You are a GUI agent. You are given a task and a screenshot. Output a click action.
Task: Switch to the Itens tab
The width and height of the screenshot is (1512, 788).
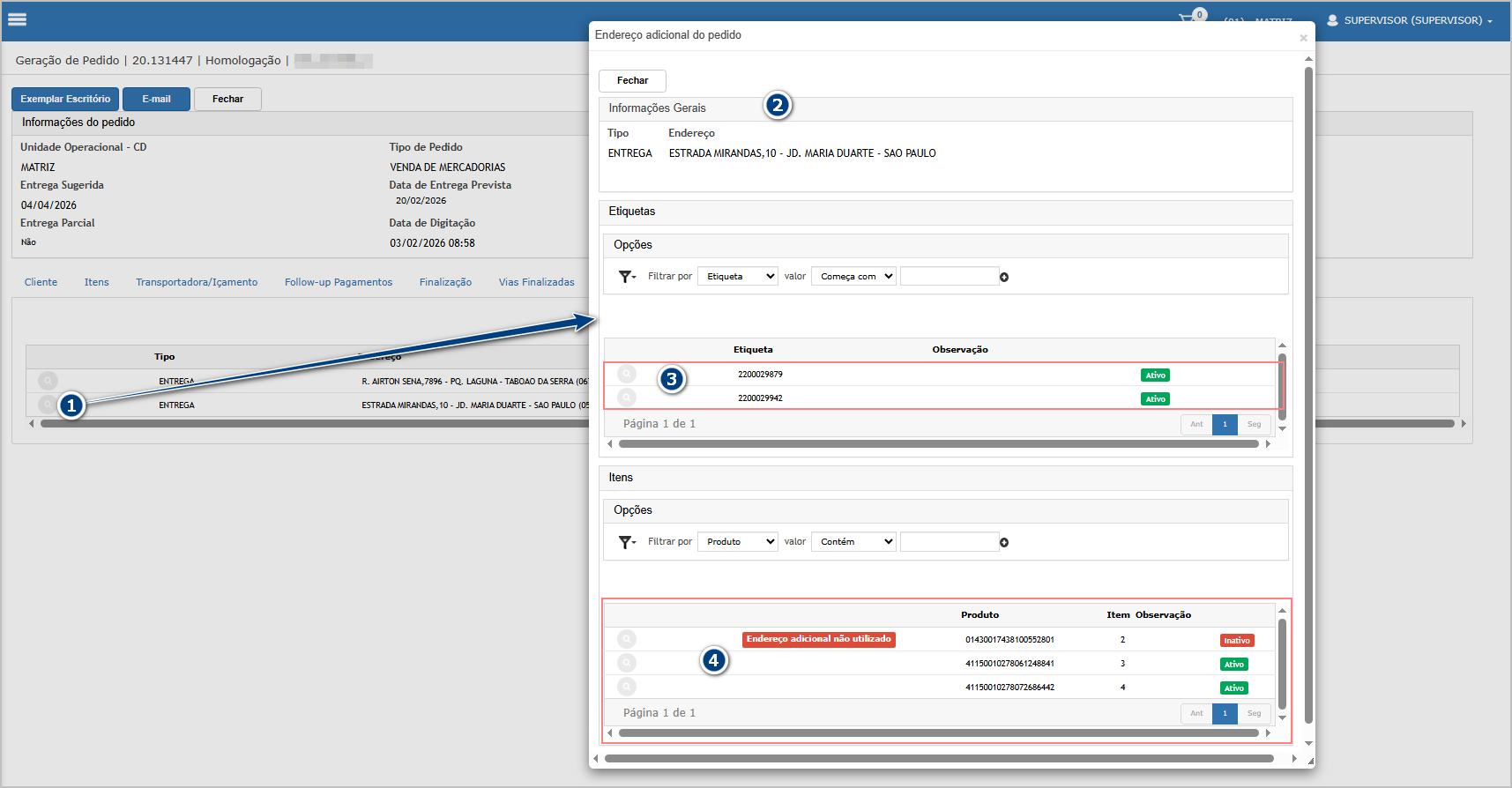97,282
